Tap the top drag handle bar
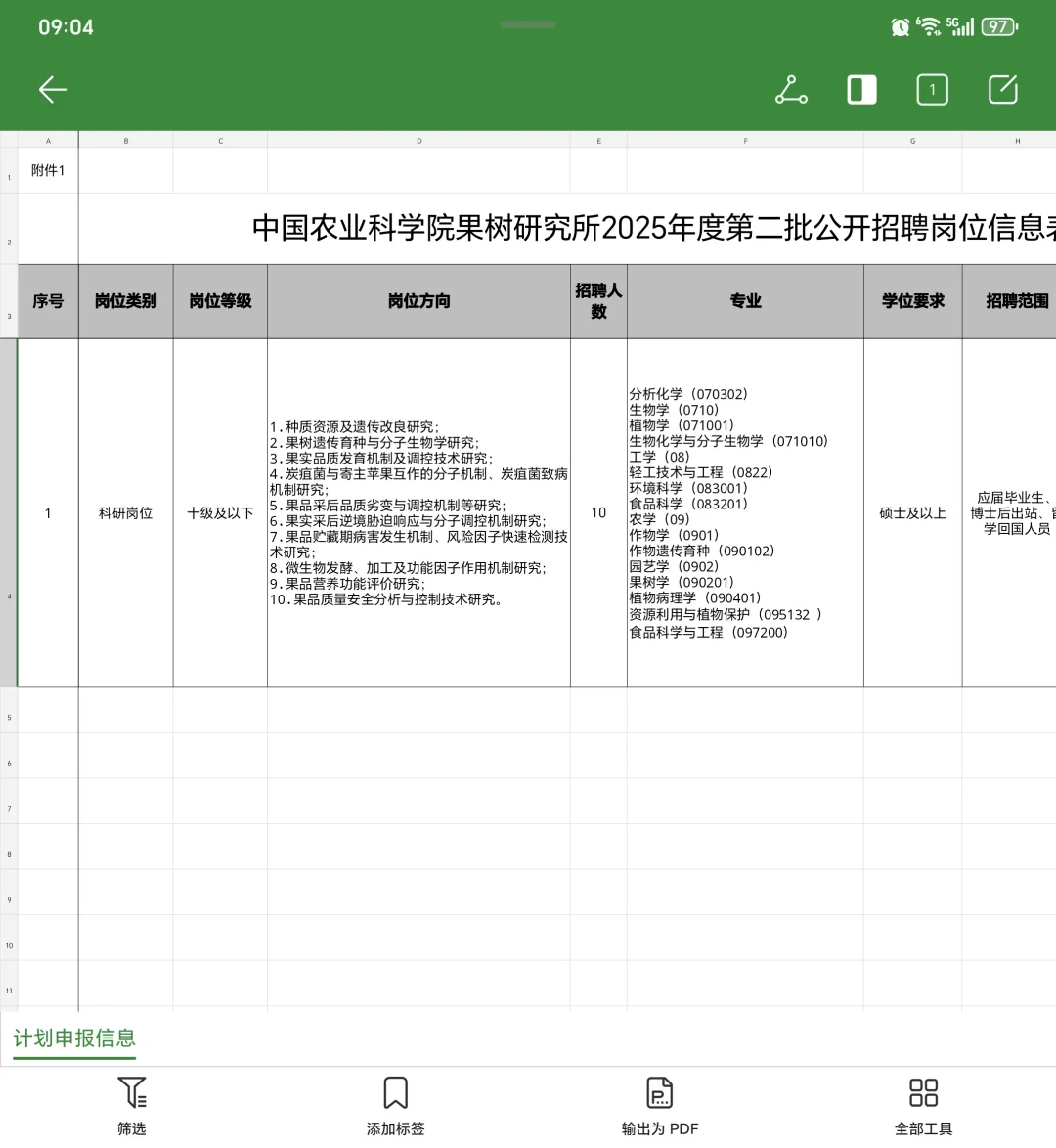The image size is (1056, 1148). coord(528,24)
